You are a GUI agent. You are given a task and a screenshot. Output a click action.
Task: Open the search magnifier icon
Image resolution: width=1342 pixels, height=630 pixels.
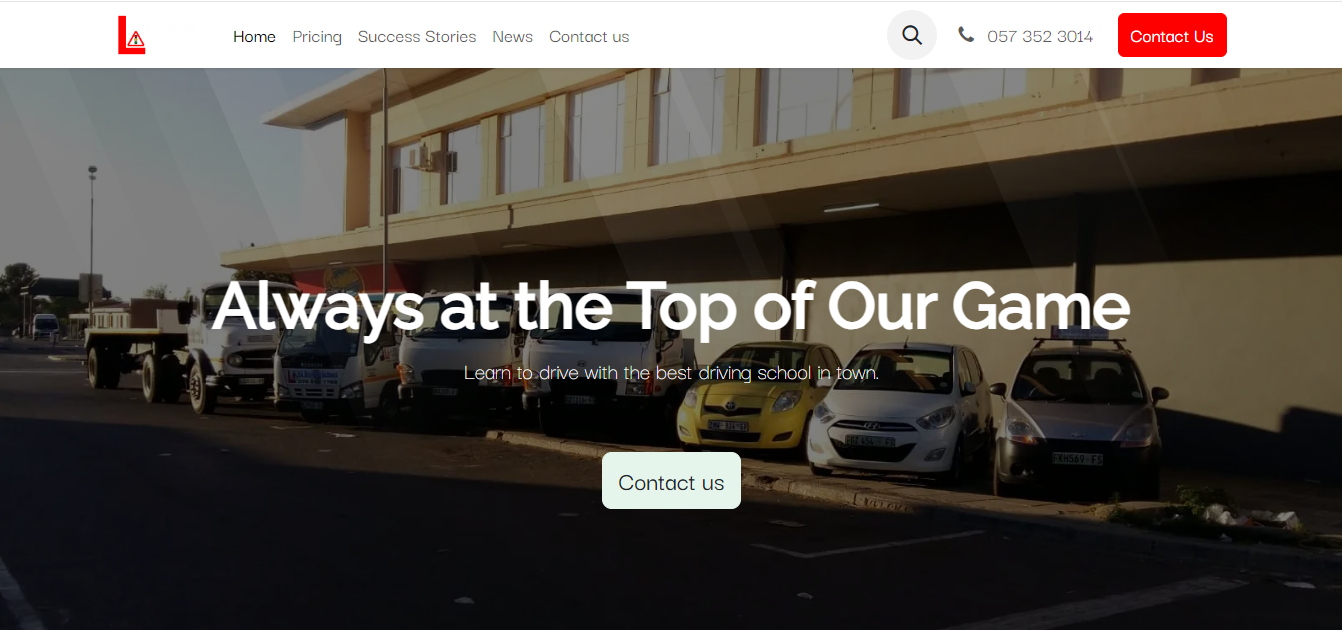coord(912,35)
